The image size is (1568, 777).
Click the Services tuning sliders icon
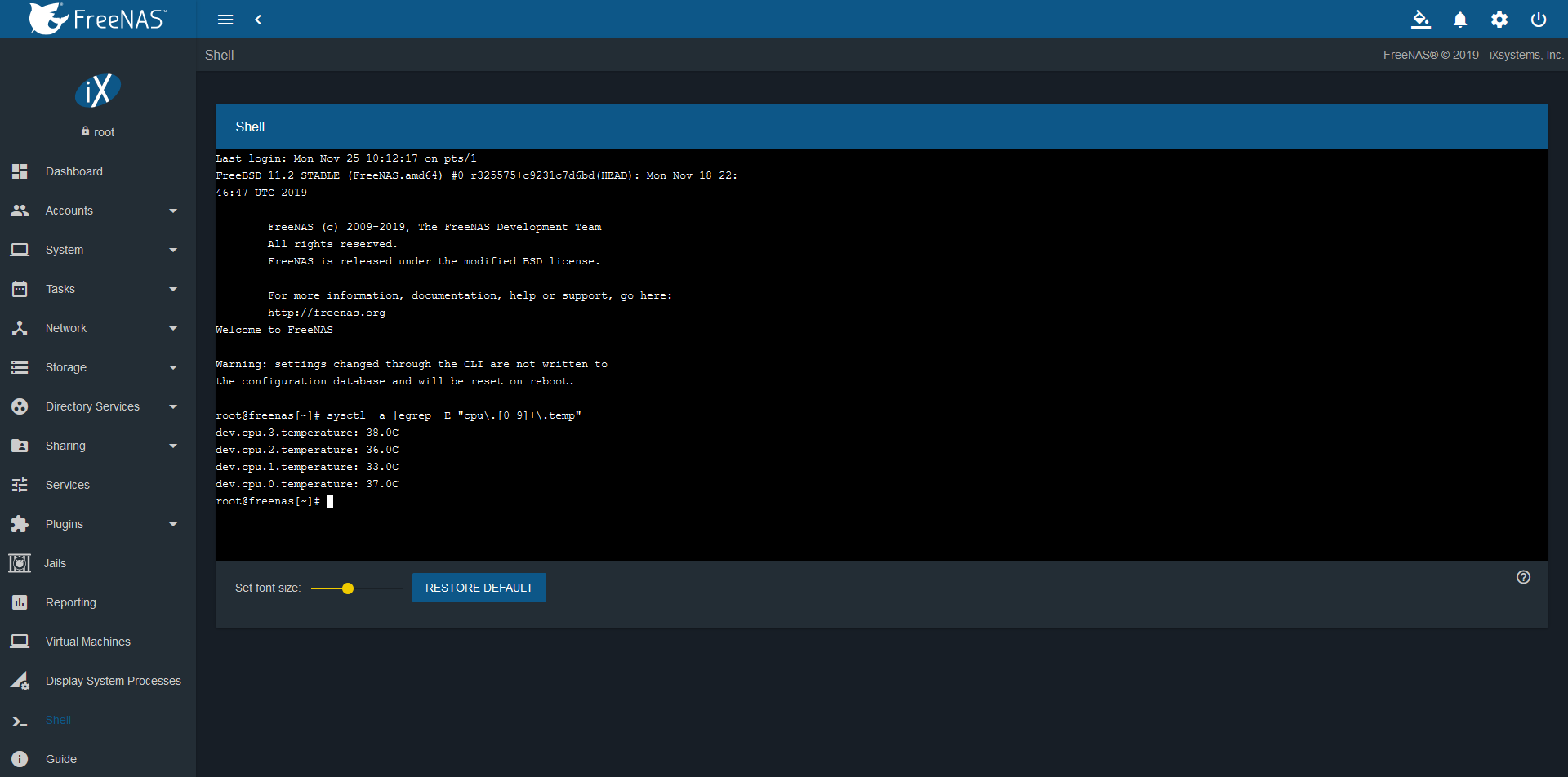pyautogui.click(x=20, y=485)
